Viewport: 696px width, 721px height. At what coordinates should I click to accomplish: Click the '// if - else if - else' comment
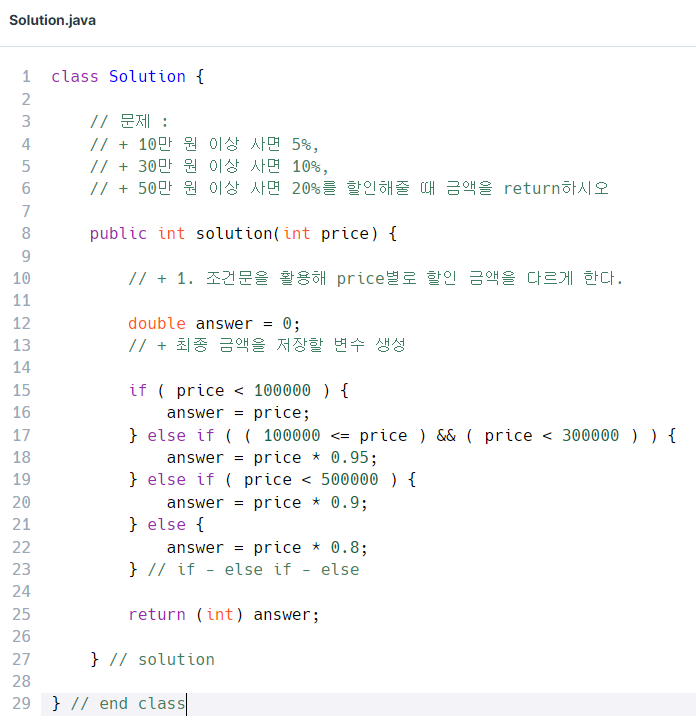[x=253, y=569]
